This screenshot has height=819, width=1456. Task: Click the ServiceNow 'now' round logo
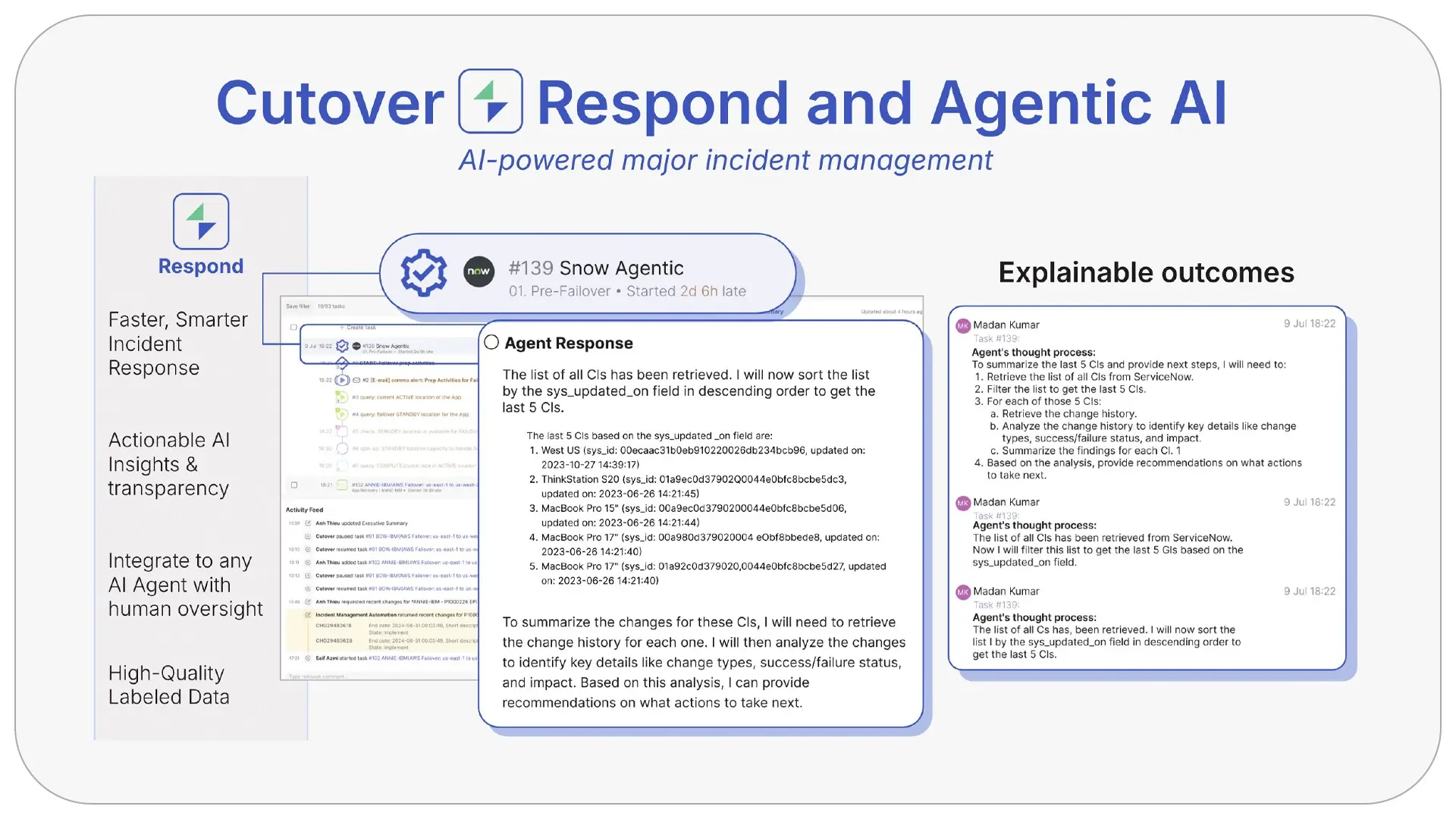[x=479, y=271]
